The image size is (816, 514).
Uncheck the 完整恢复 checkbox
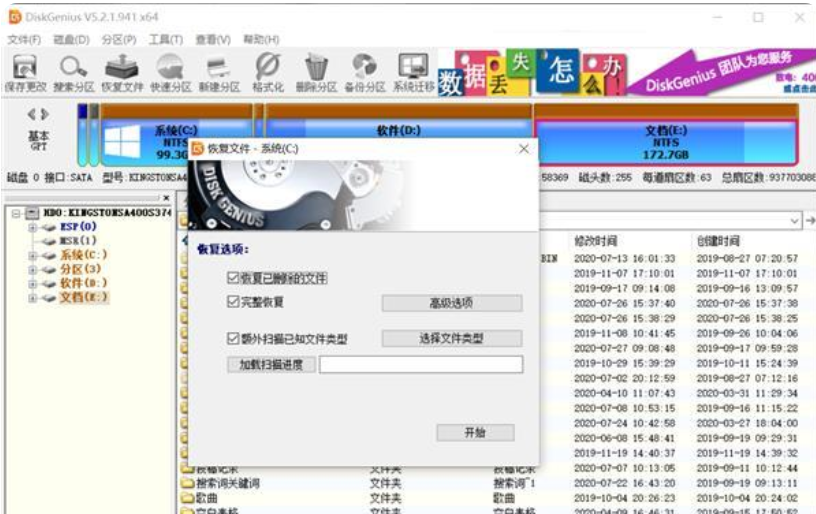pyautogui.click(x=233, y=302)
